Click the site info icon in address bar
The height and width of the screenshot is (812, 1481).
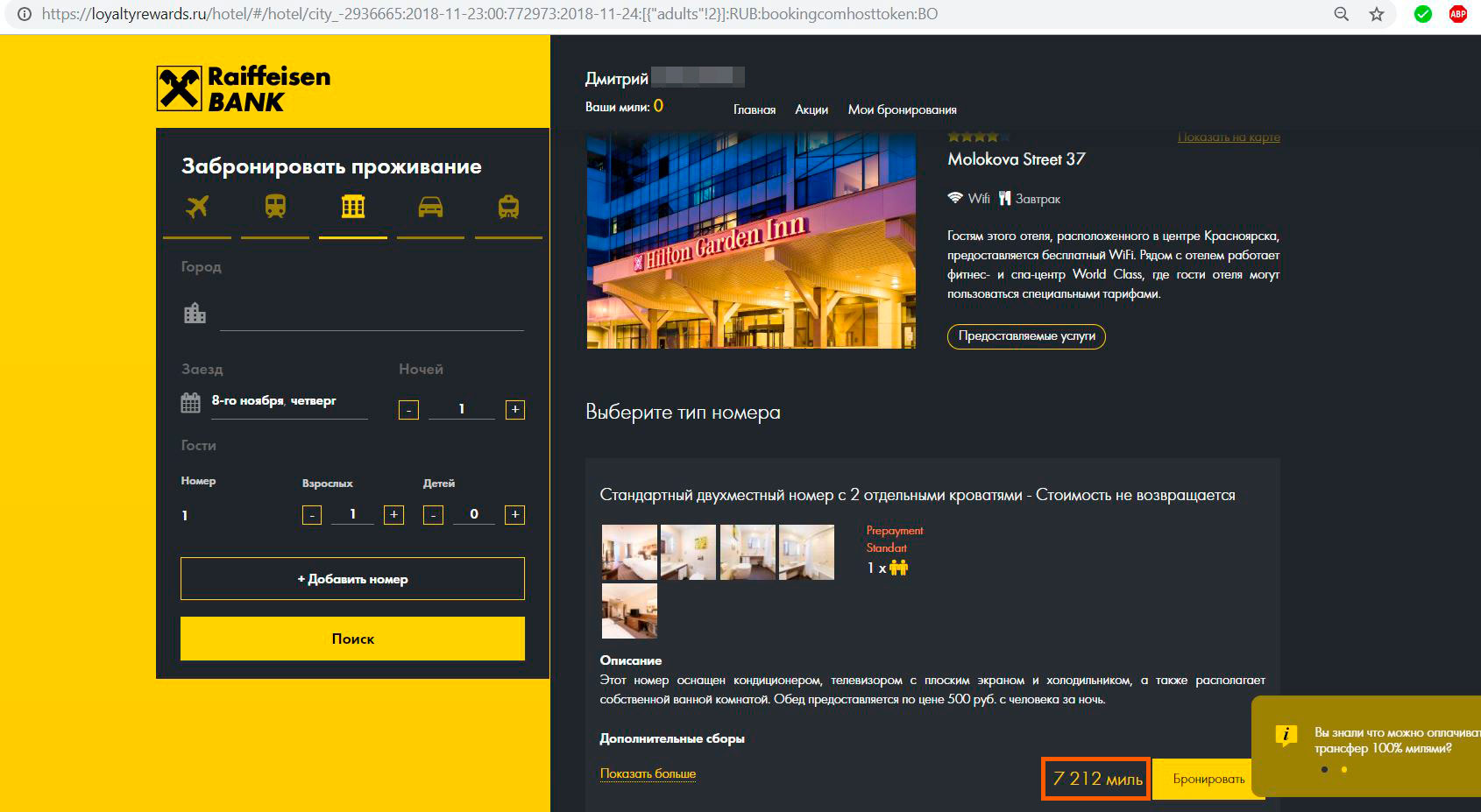tap(25, 14)
